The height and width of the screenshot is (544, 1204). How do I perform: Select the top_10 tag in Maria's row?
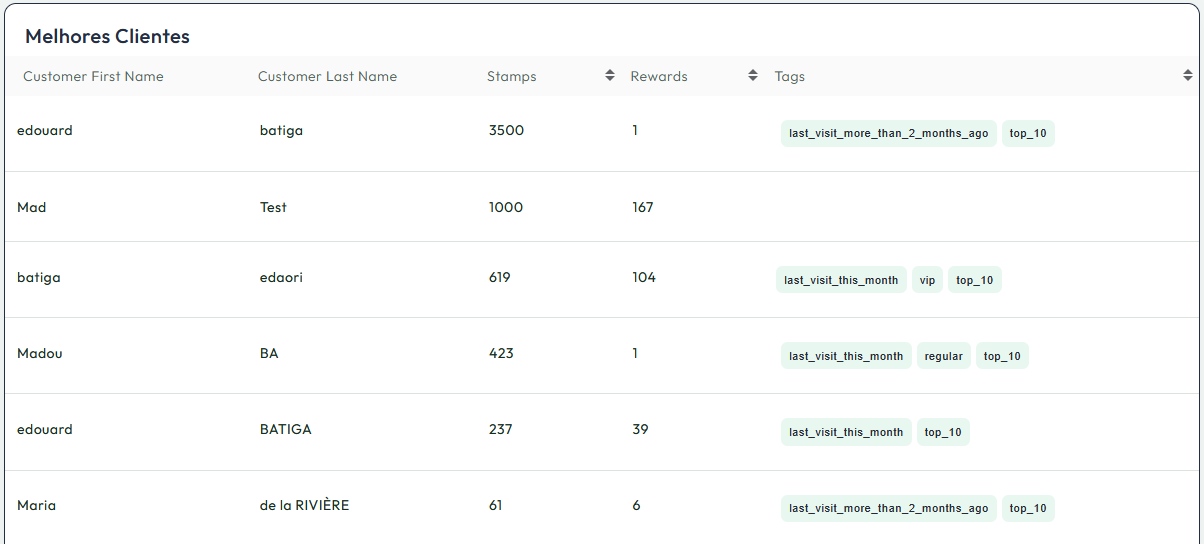(x=1028, y=508)
